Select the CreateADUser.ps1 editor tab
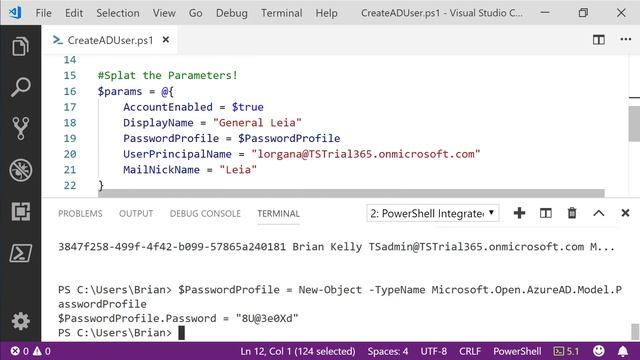 (x=110, y=40)
